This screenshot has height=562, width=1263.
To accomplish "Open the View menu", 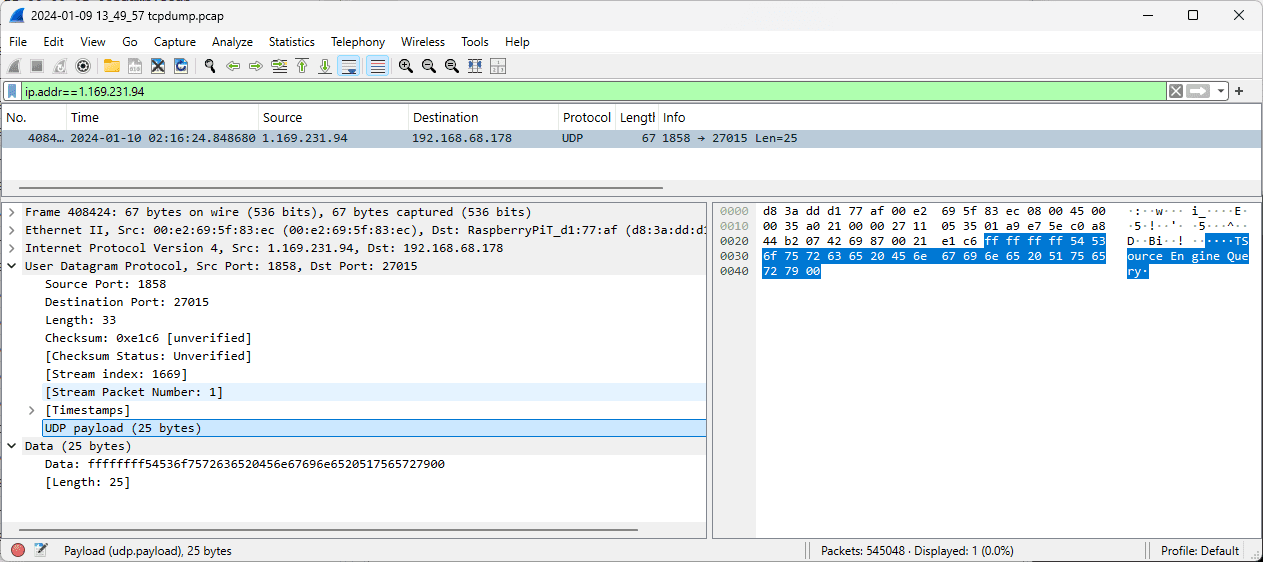I will pyautogui.click(x=93, y=42).
